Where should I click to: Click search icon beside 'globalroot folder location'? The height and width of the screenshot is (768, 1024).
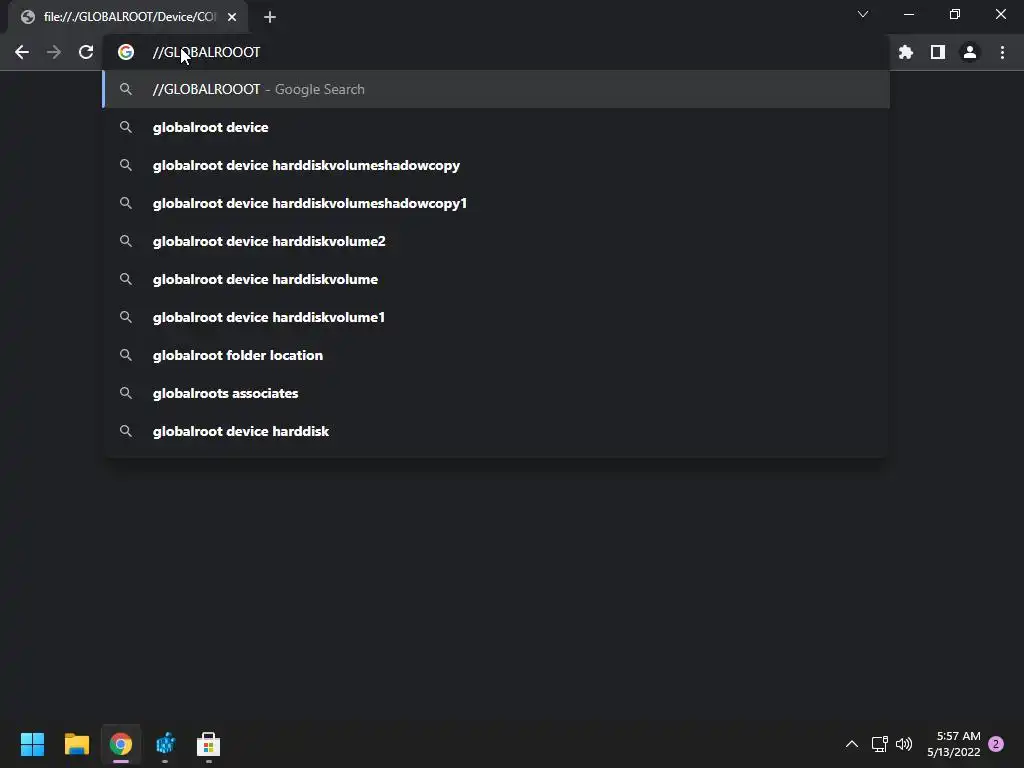coord(126,355)
